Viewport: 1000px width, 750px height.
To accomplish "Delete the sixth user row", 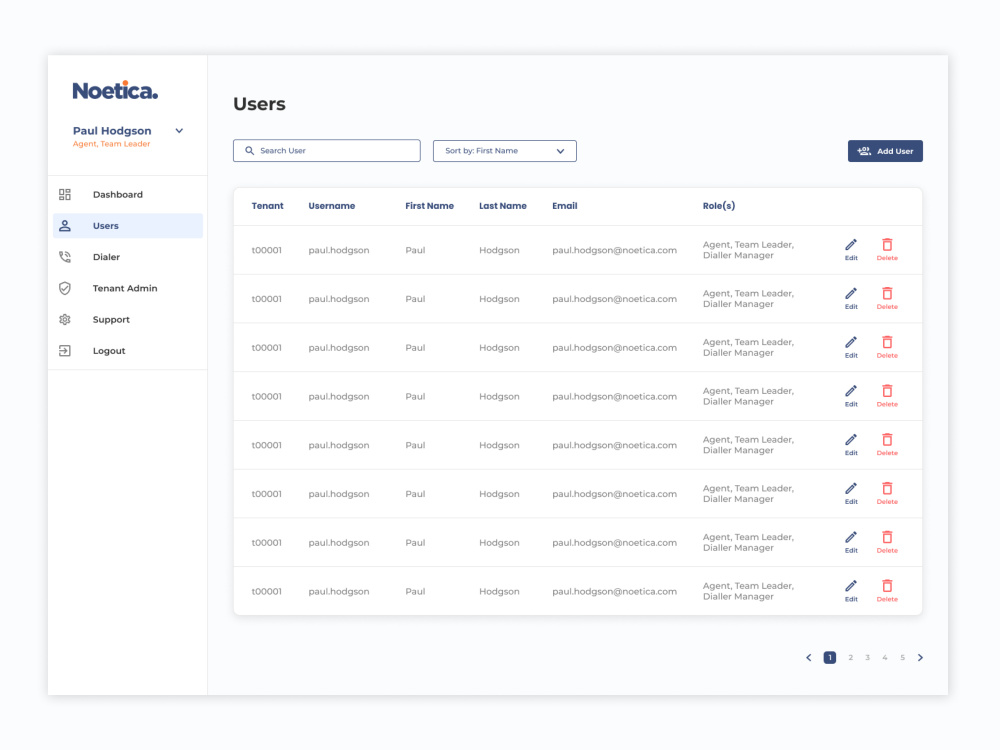I will tap(886, 493).
